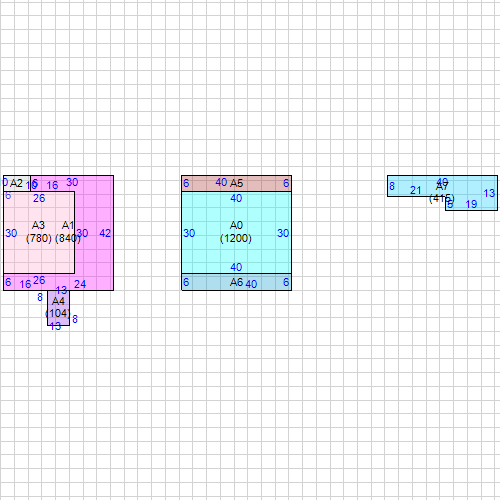This screenshot has height=500, width=500.
Task: Select the purple A4 (104) rectangle
Action: (x=58, y=308)
